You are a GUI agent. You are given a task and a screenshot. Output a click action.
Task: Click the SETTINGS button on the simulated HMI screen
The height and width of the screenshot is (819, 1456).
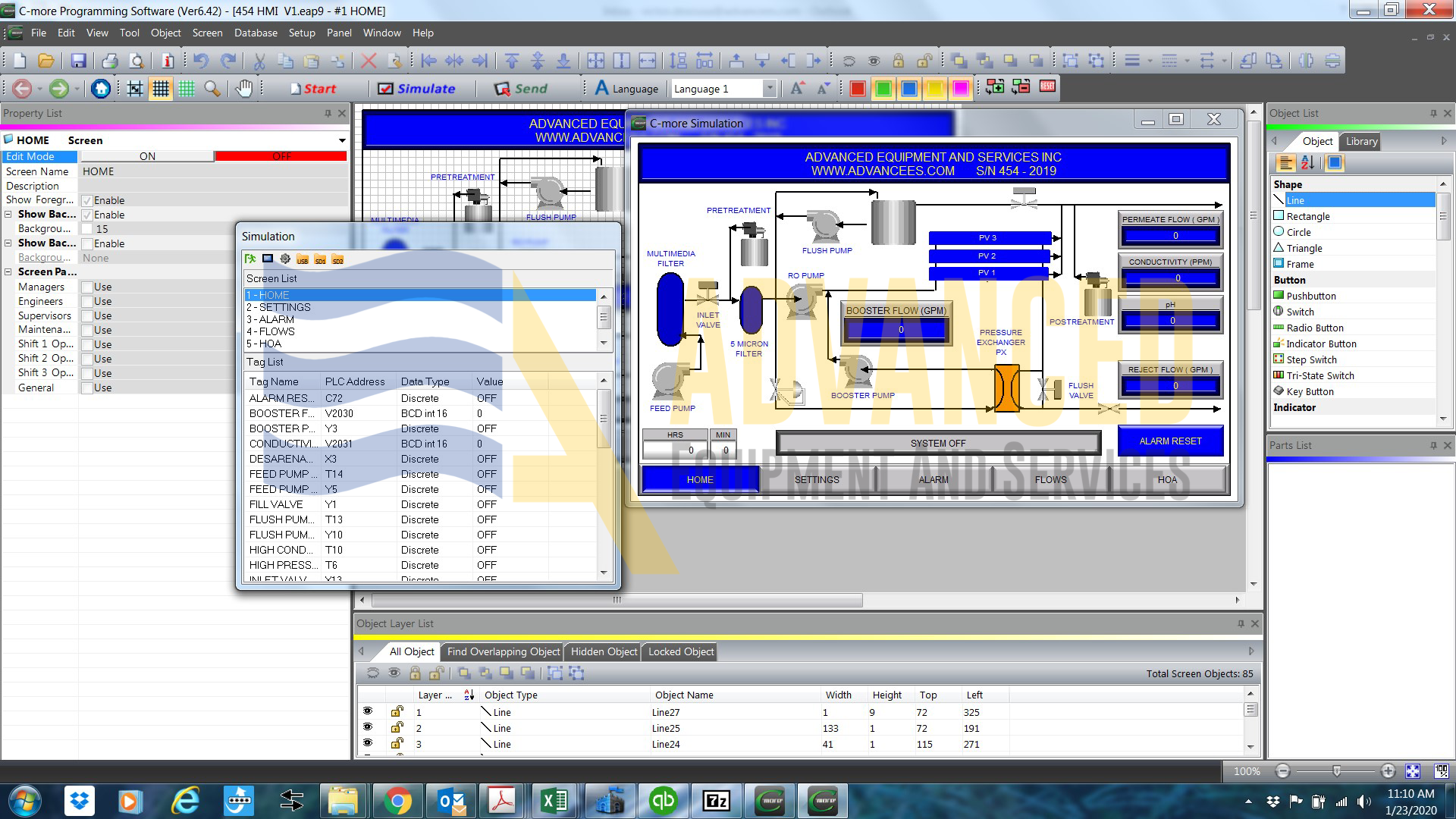[x=817, y=479]
